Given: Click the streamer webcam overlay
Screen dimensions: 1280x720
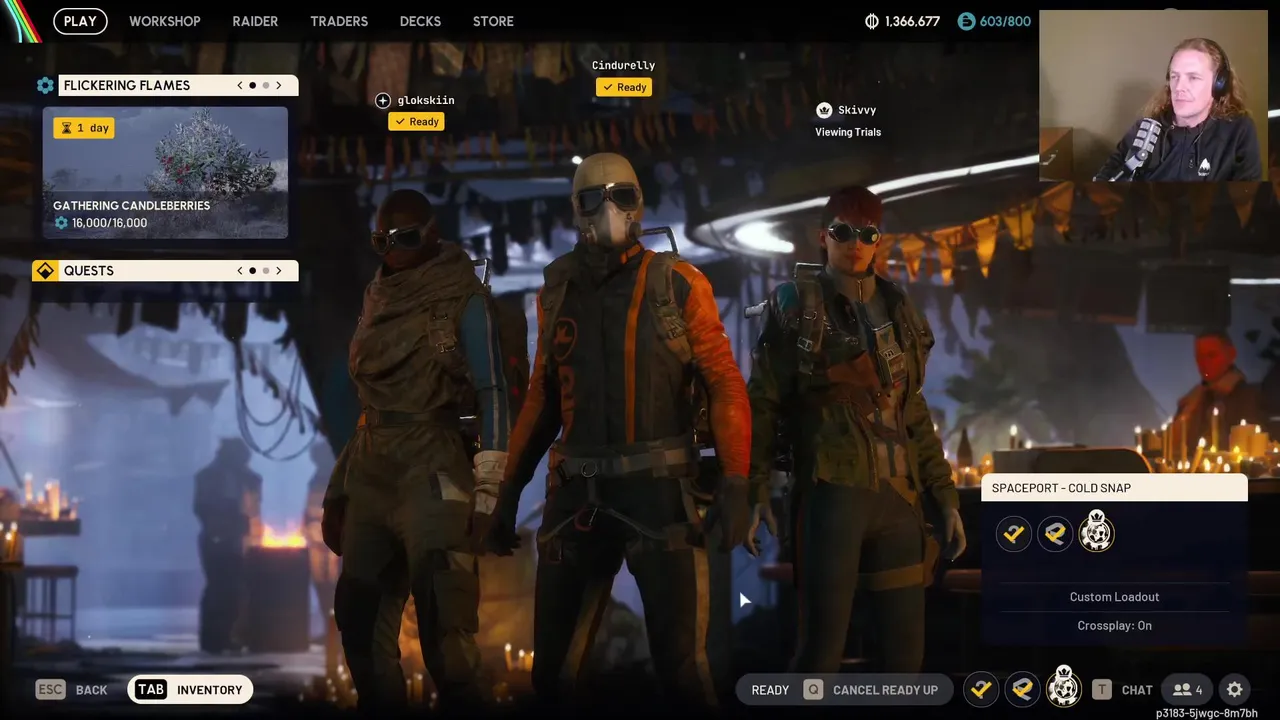Looking at the screenshot, I should [1153, 96].
